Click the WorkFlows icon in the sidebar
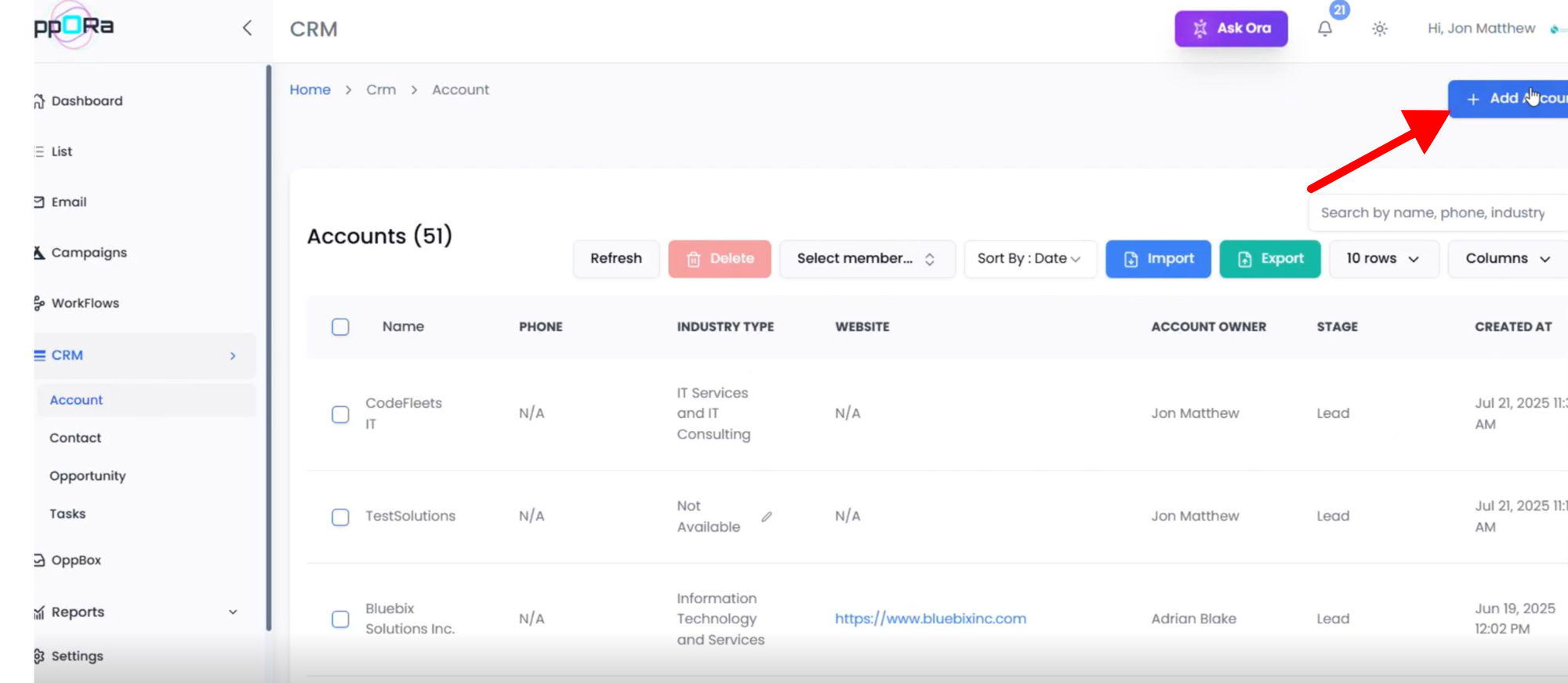Screen dimensions: 1568x683 click(x=39, y=303)
